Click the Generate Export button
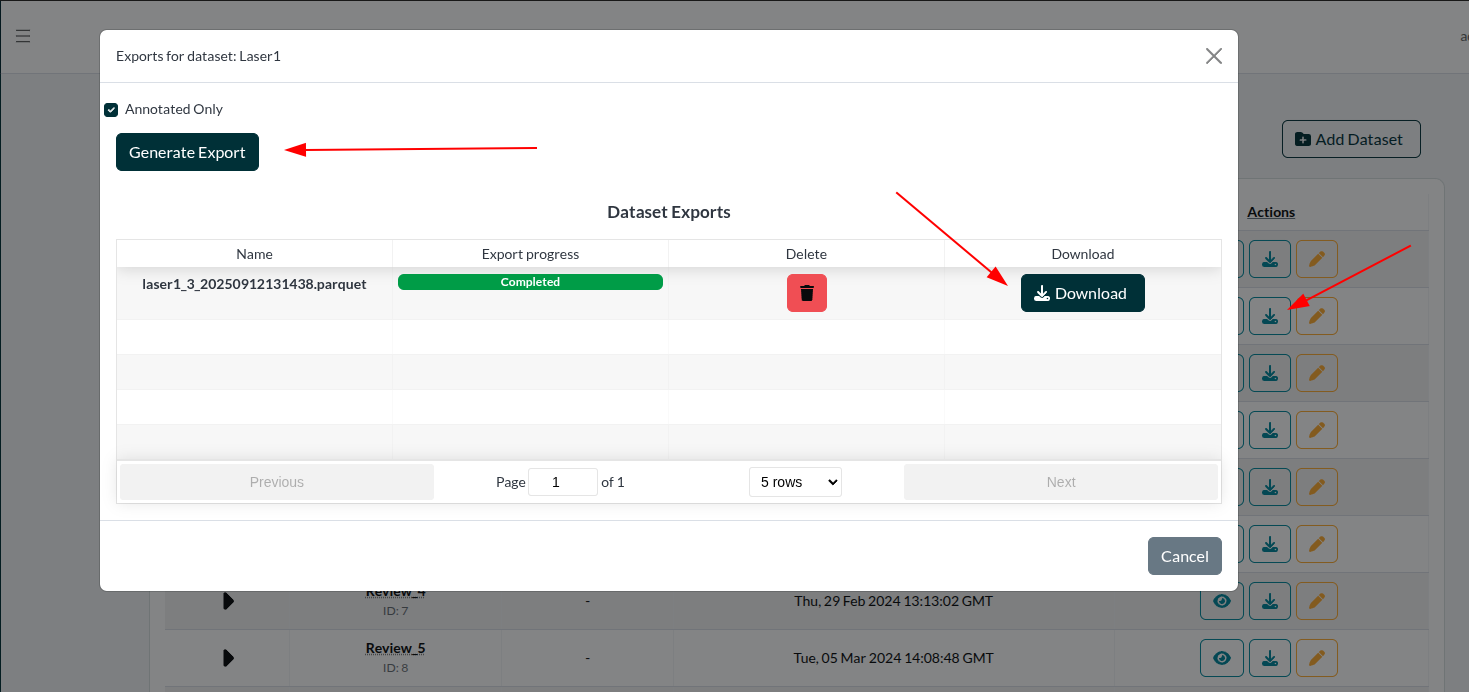 pyautogui.click(x=187, y=152)
